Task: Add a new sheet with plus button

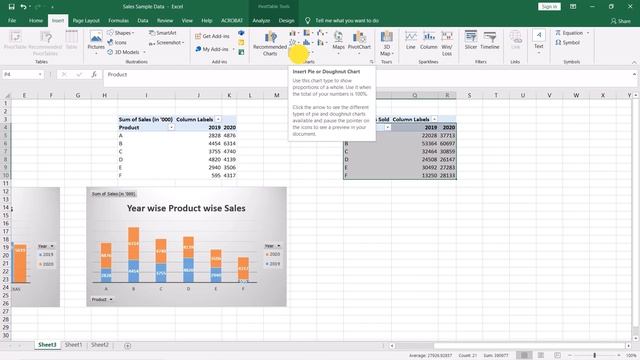Action: coord(128,346)
